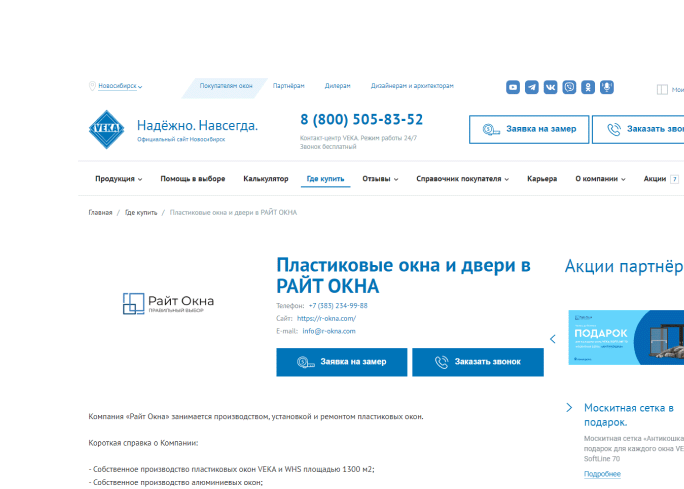Viewport: 684px width, 489px height.
Task: Expand the О компании menu
Action: pos(600,179)
